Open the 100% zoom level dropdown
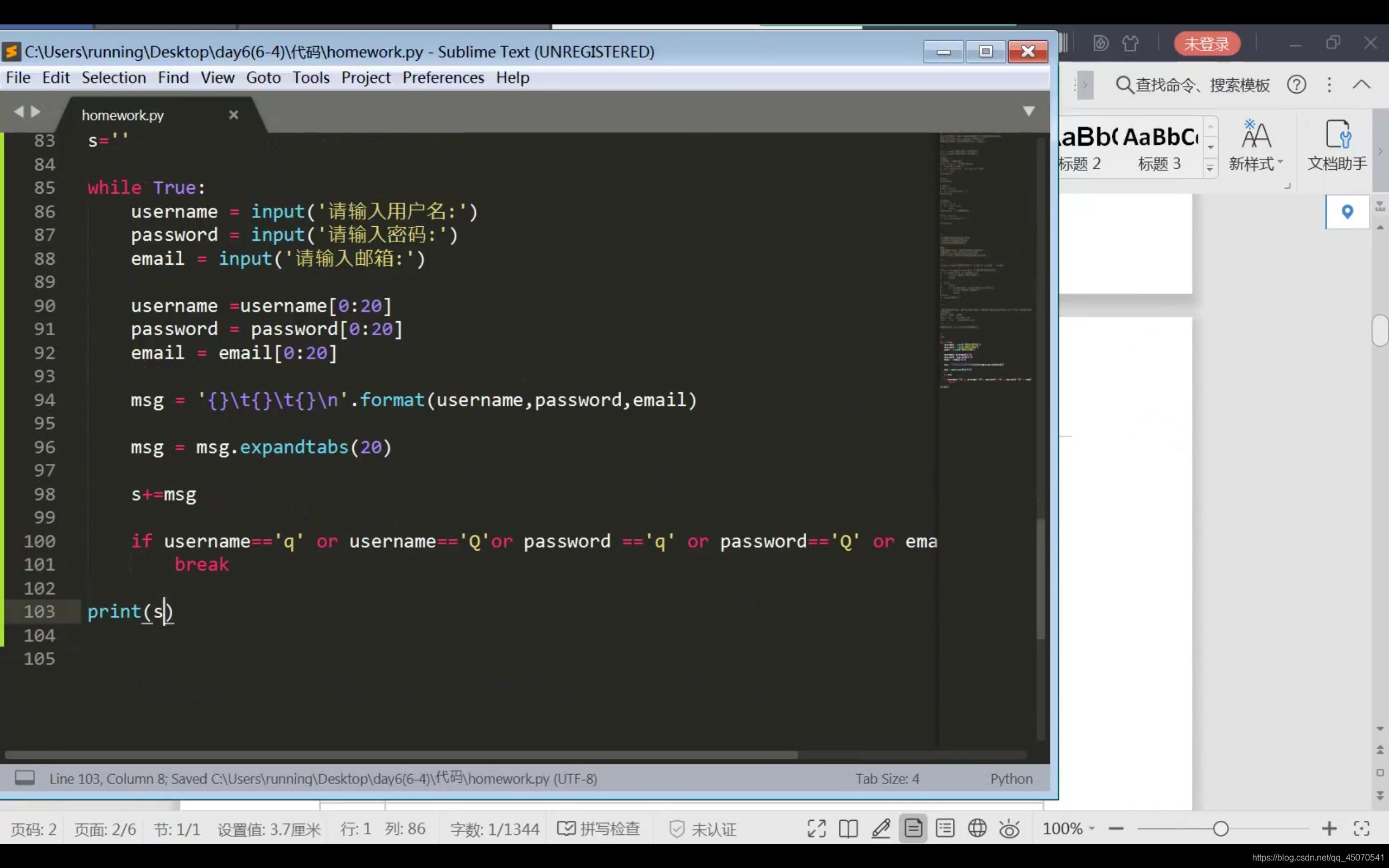This screenshot has height=868, width=1389. (x=1069, y=828)
